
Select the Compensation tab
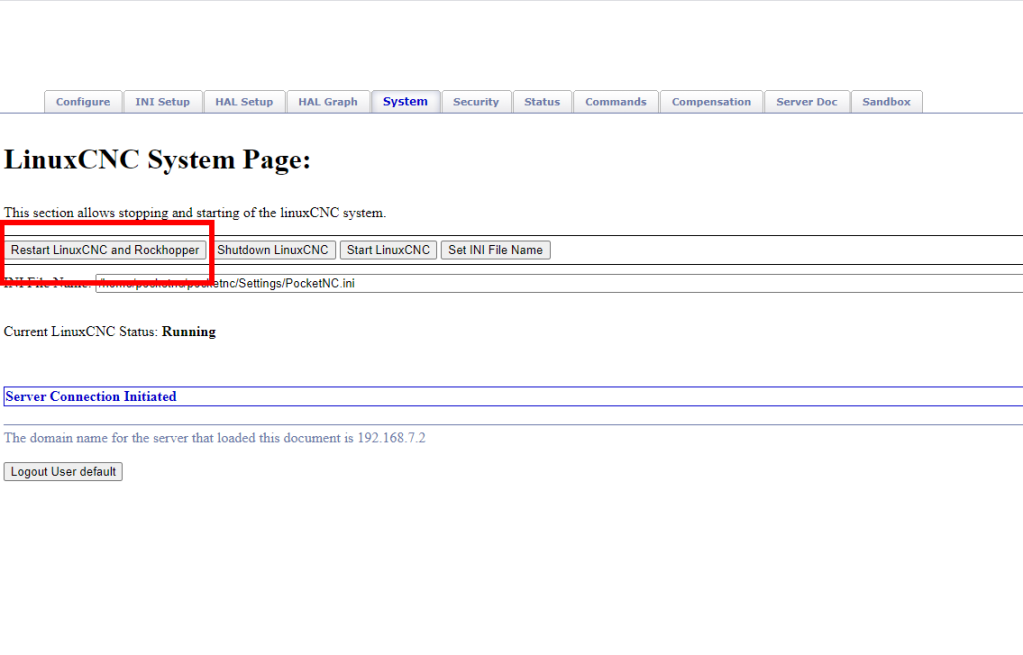[711, 101]
